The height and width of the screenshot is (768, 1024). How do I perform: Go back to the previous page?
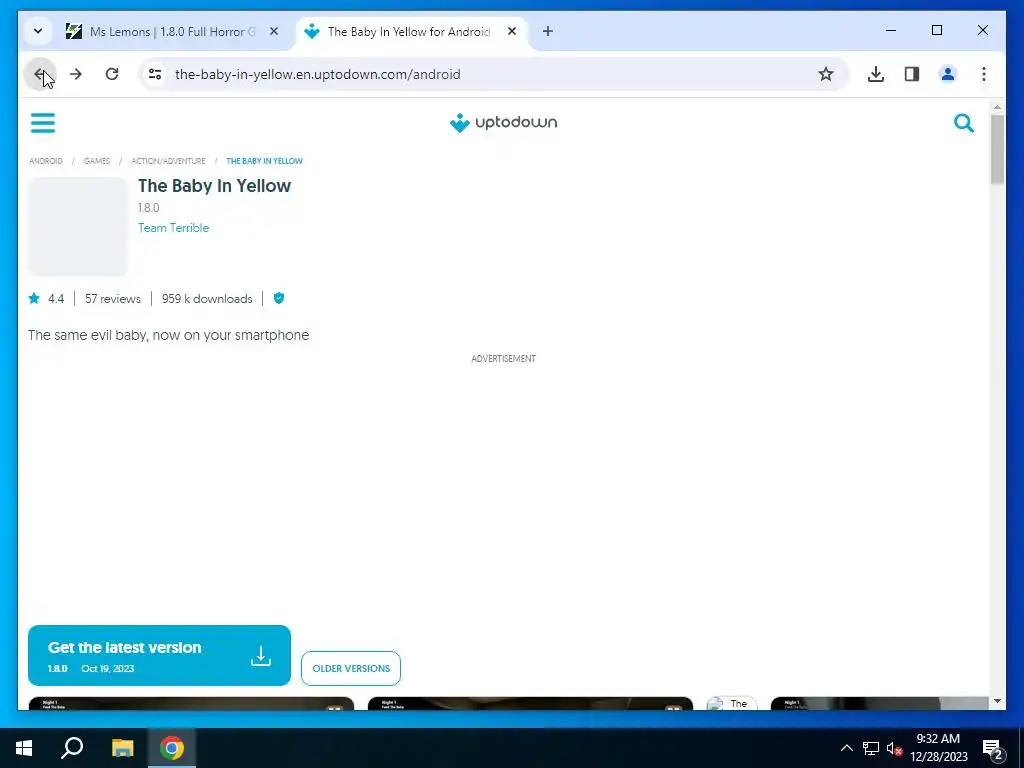[x=40, y=74]
